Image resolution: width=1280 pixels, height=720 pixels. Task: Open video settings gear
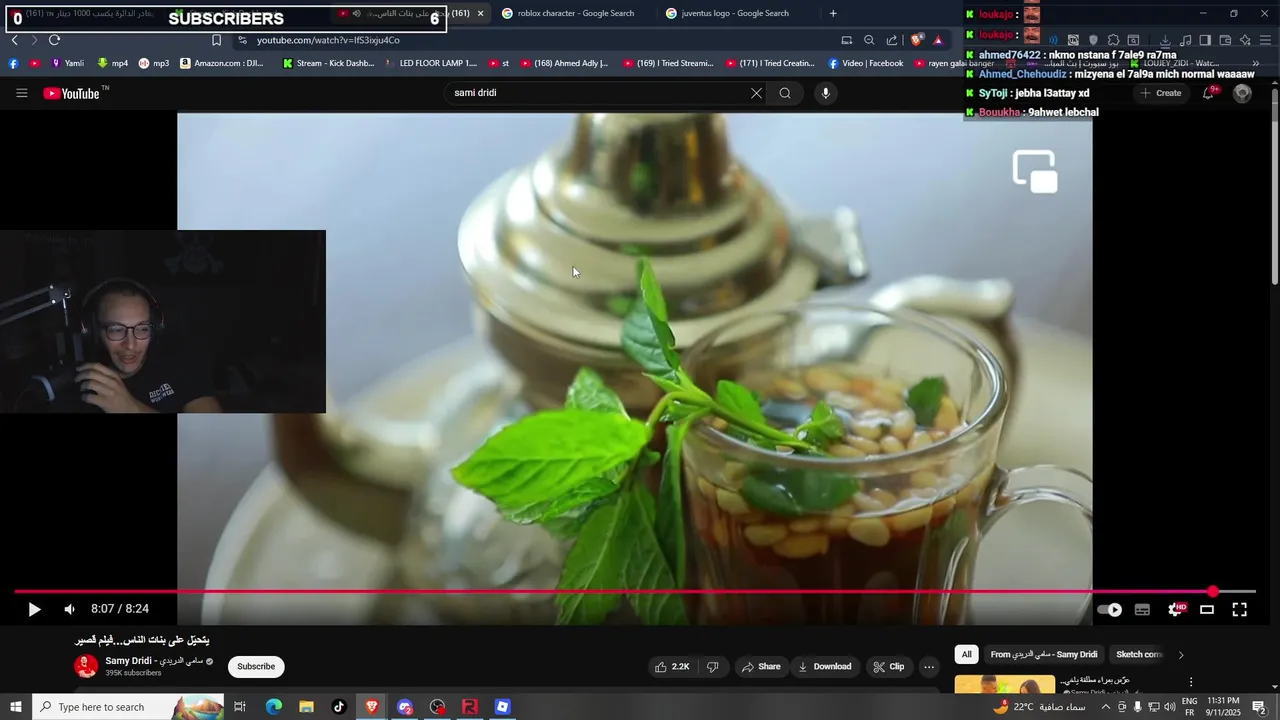[1176, 609]
